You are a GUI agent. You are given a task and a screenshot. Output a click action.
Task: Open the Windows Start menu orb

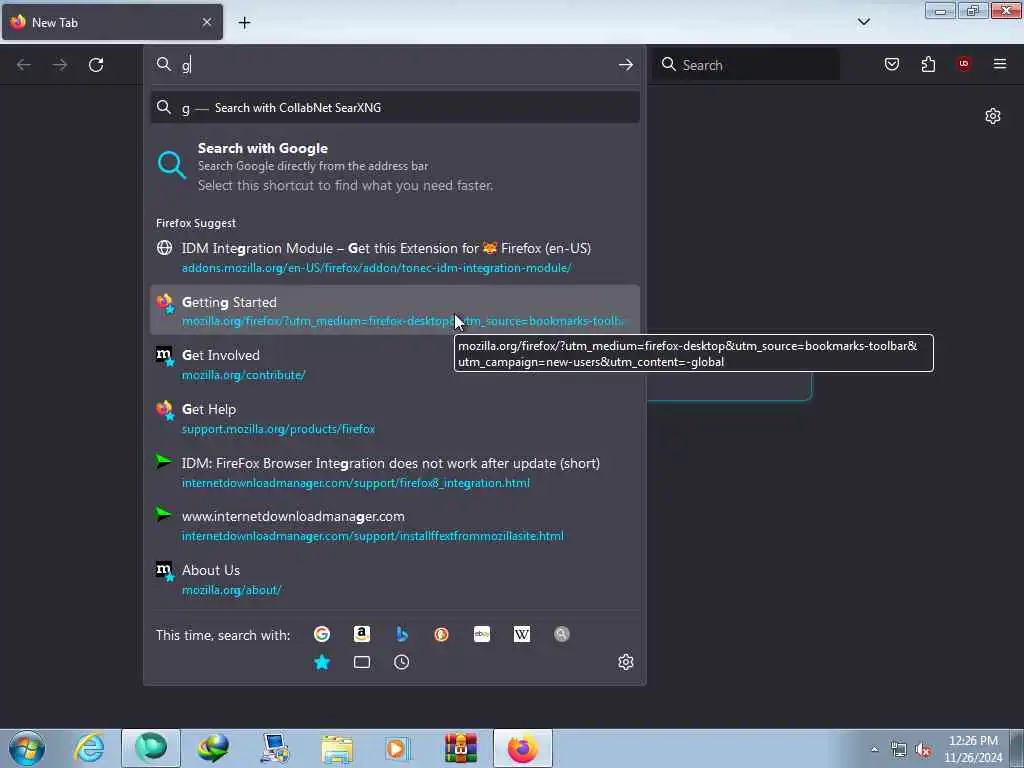click(27, 748)
